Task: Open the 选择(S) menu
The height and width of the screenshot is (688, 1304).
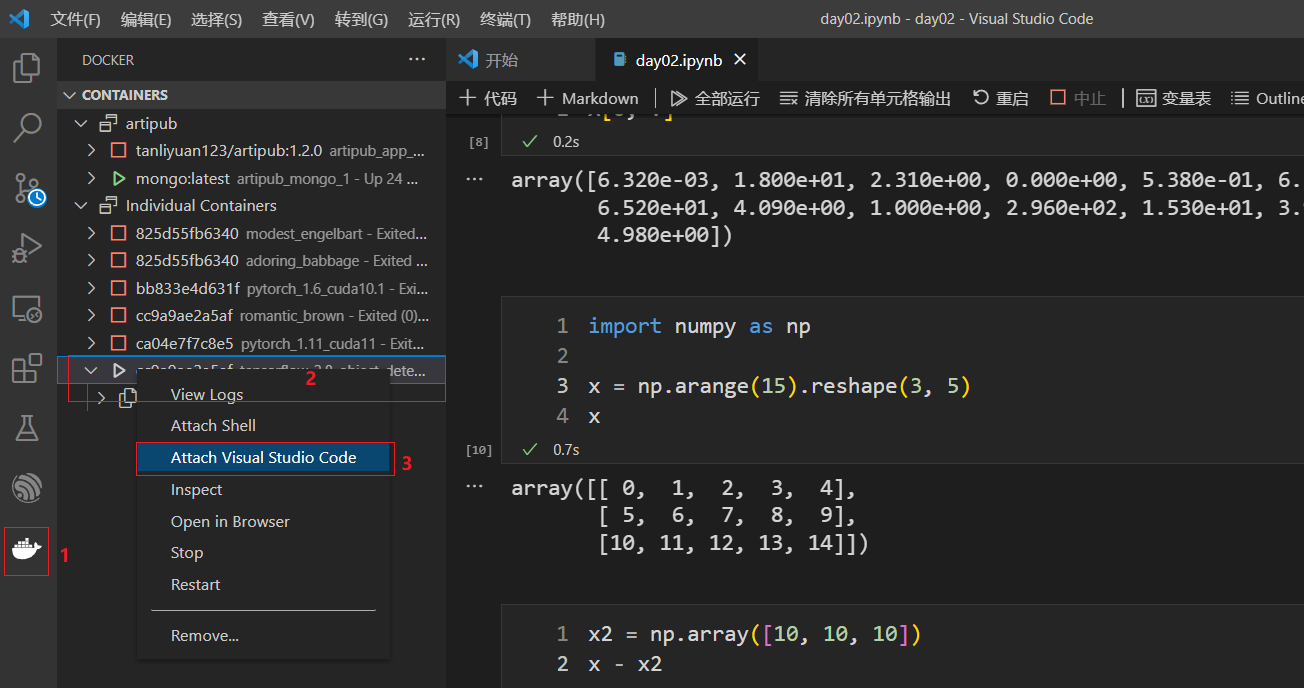Action: [x=216, y=19]
